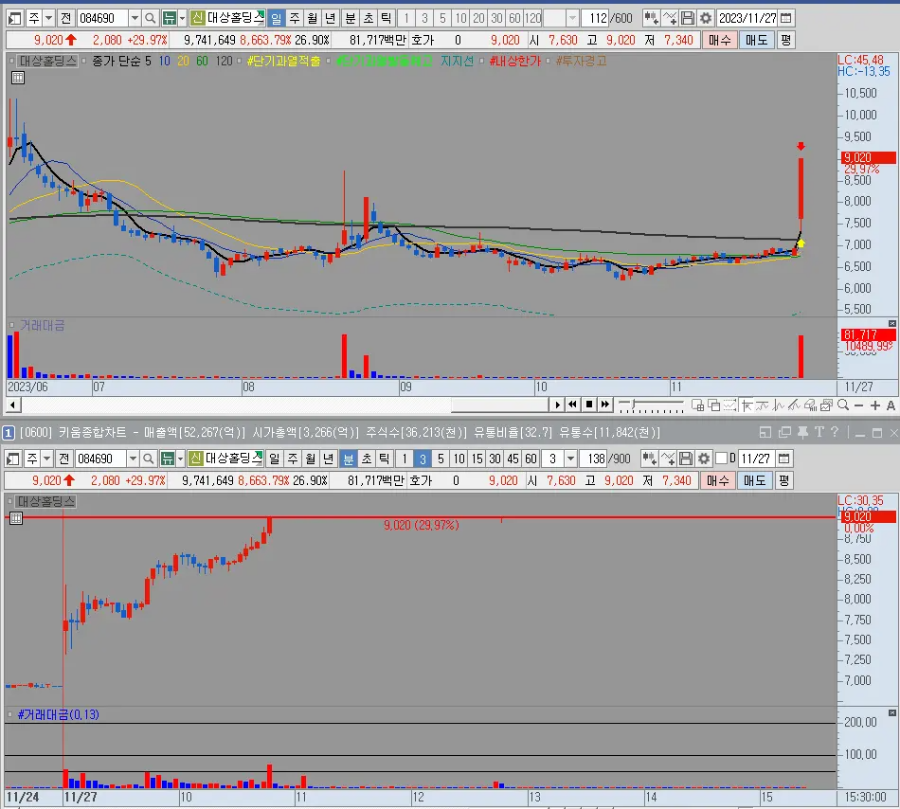Click the 신 badge beside 대상홀딩스 in the lower chart
This screenshot has width=900, height=809.
tap(196, 458)
